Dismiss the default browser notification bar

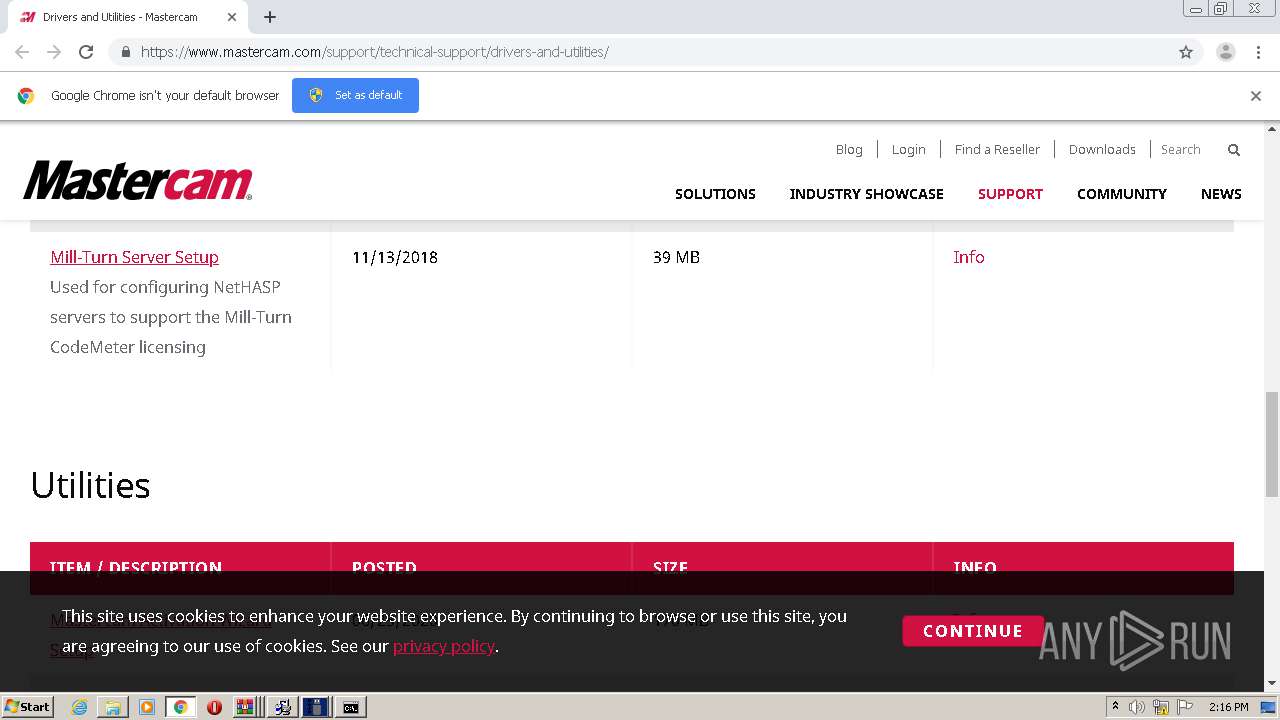[x=1255, y=96]
